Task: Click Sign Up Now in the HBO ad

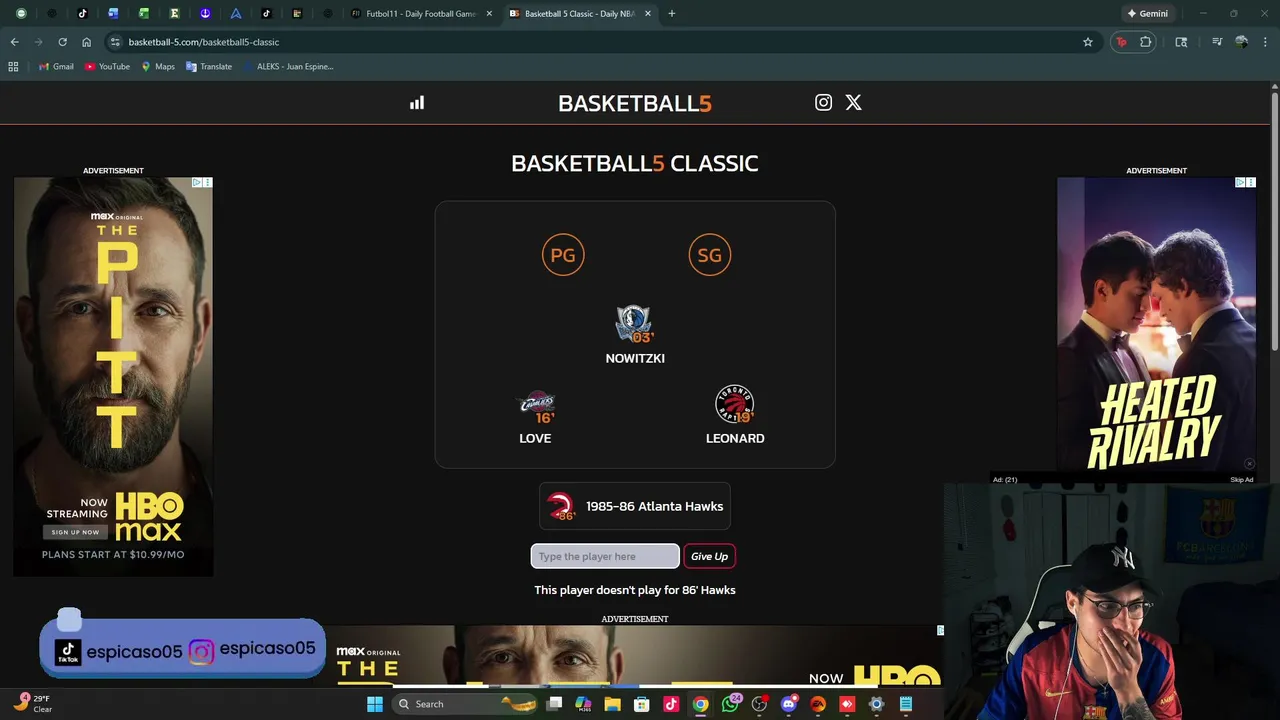Action: coord(75,532)
